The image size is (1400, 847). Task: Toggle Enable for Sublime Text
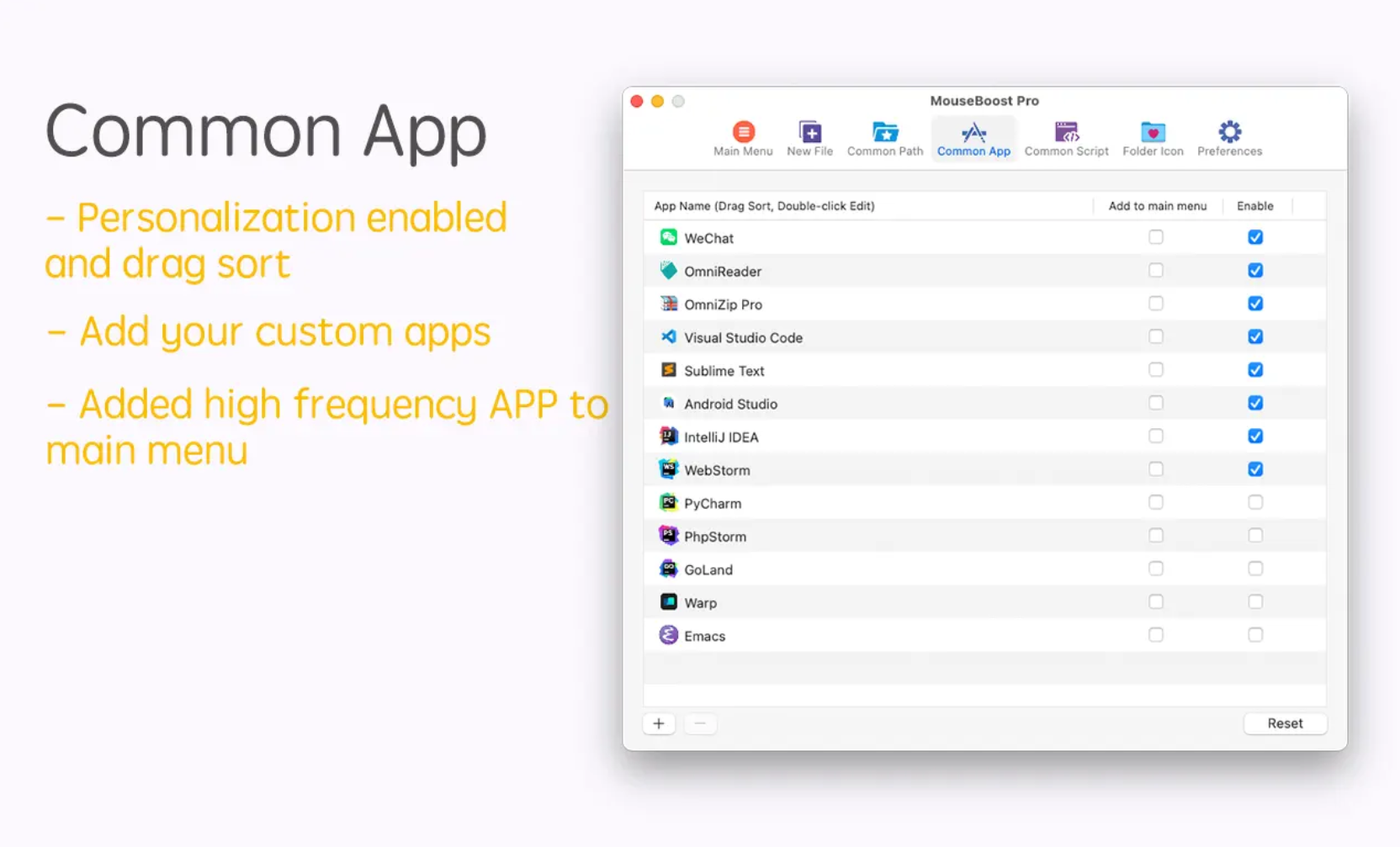click(x=1255, y=370)
